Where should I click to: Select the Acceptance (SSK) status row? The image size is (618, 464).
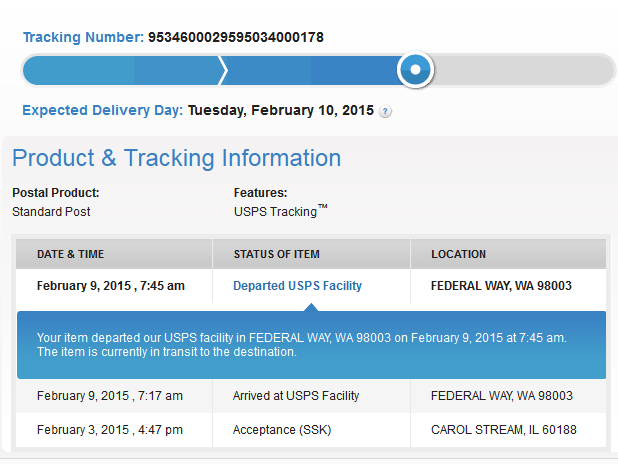pos(282,430)
